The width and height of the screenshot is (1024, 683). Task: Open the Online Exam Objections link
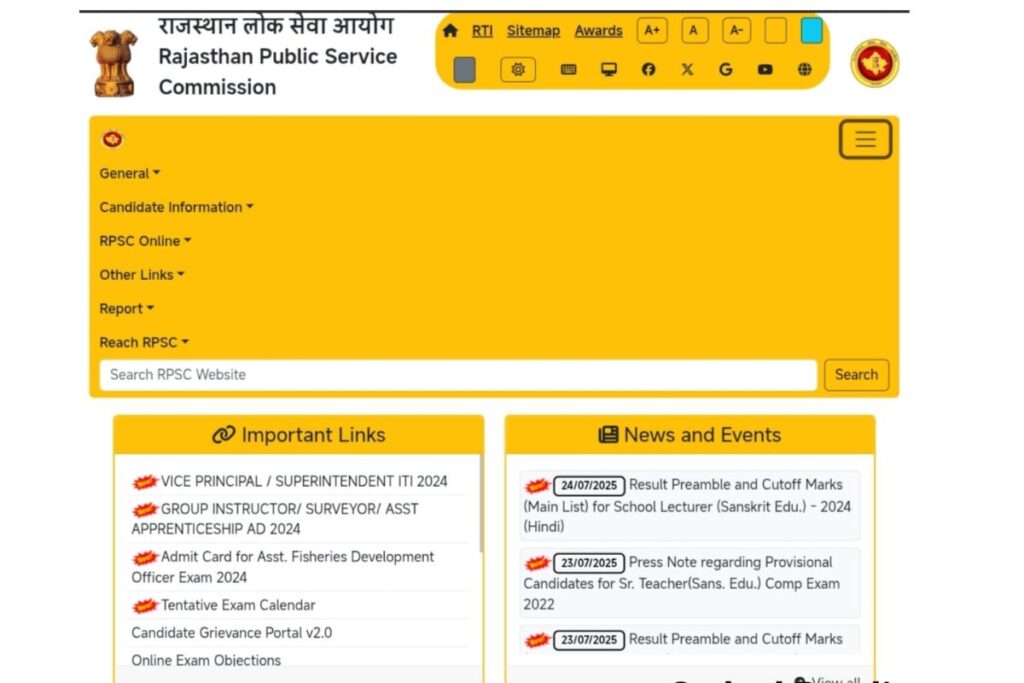(x=206, y=660)
